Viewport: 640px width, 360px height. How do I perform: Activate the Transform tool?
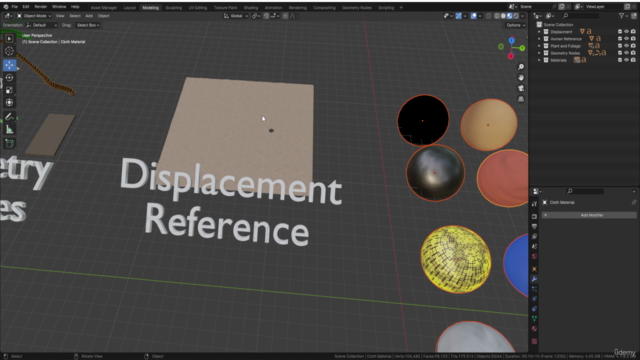(9, 102)
